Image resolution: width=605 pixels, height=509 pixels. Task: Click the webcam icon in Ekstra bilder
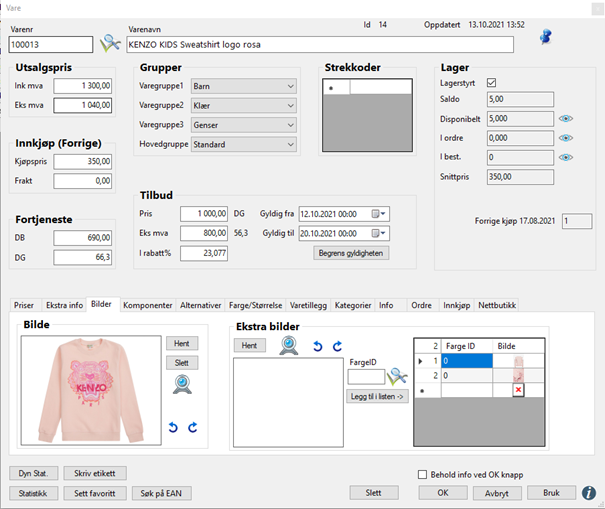(289, 345)
